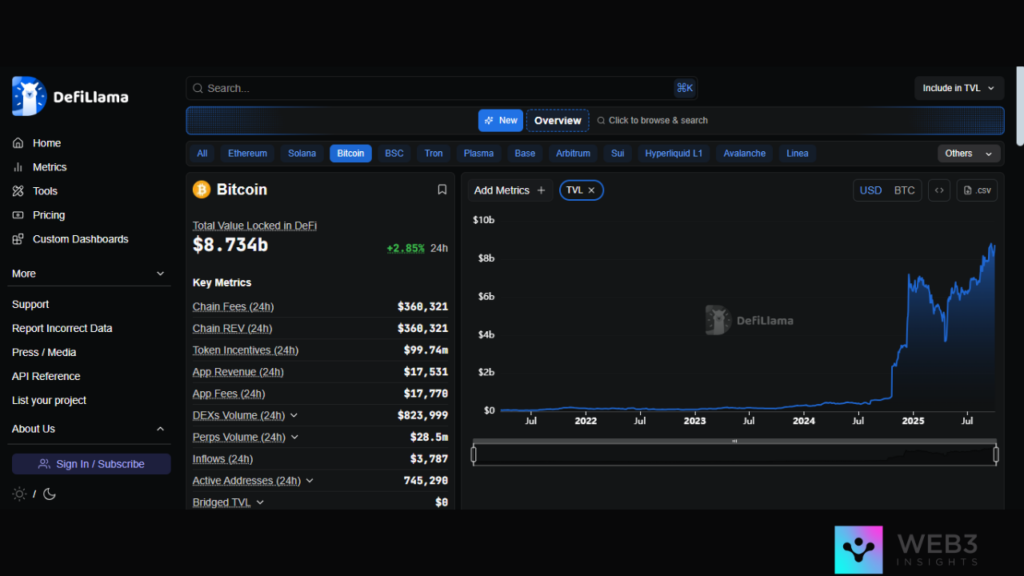1024x576 pixels.
Task: Select the Solana chain tab
Action: pos(301,153)
